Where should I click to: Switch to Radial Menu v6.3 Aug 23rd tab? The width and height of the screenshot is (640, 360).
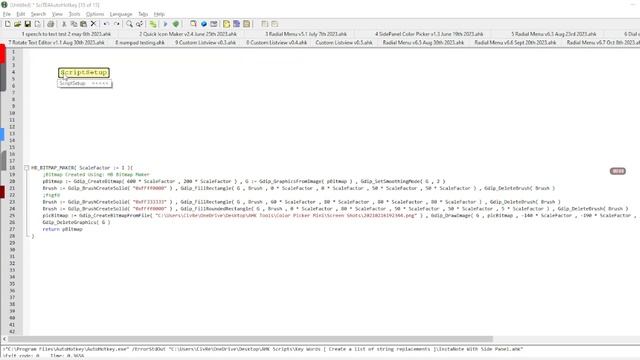click(x=553, y=34)
